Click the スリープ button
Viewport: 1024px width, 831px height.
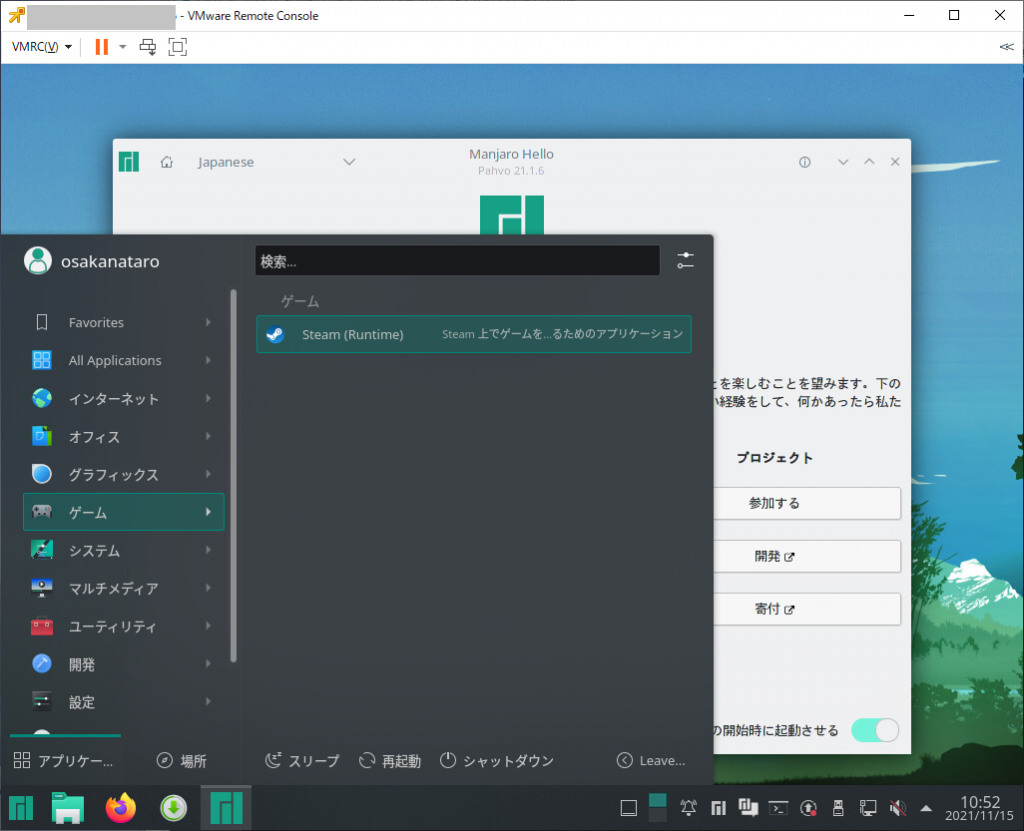[x=302, y=760]
